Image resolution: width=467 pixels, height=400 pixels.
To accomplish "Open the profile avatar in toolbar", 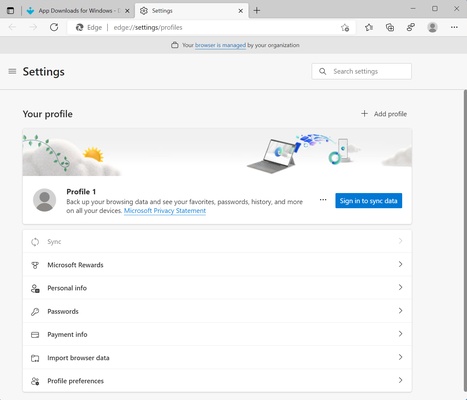I will pyautogui.click(x=432, y=27).
